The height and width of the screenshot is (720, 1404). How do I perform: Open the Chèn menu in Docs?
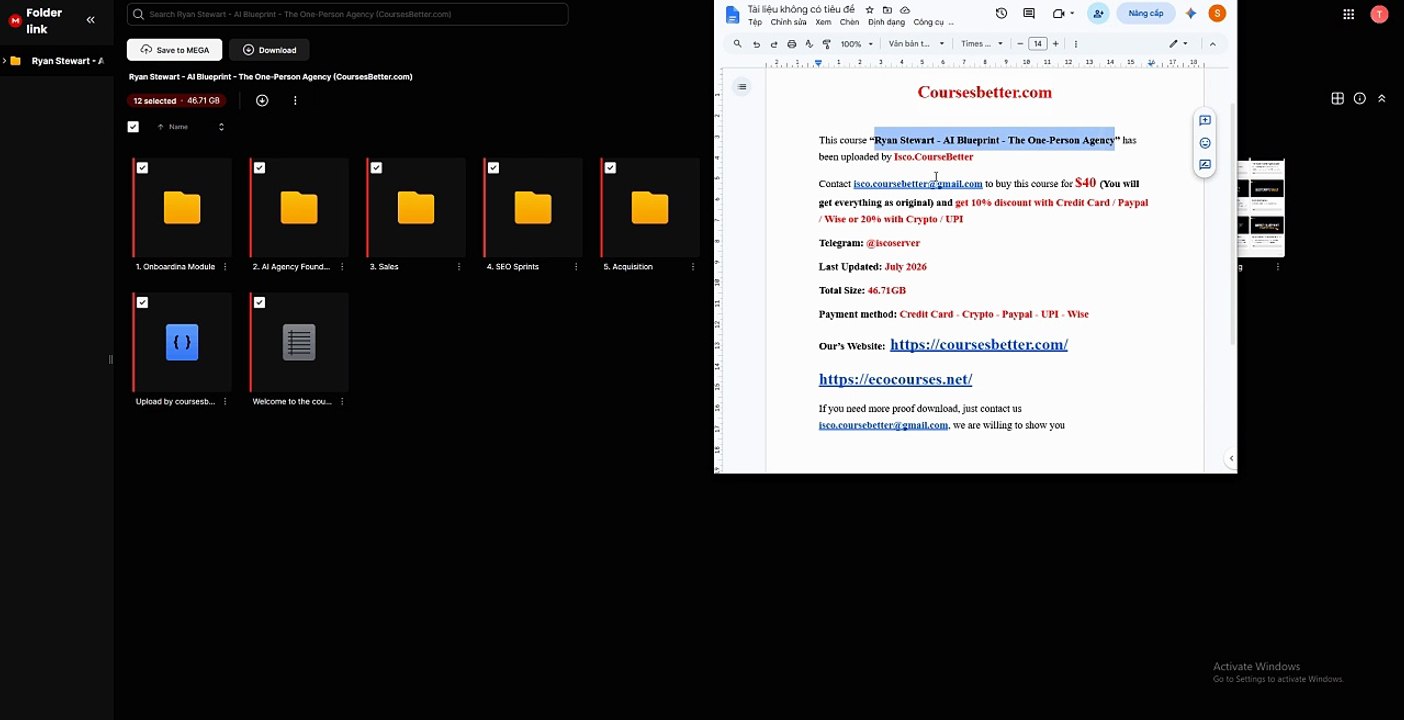point(849,22)
